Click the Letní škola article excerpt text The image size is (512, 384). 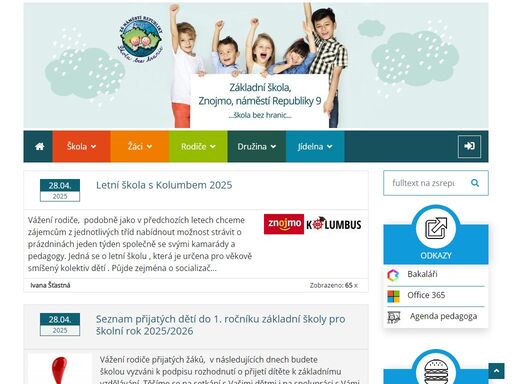pos(140,244)
